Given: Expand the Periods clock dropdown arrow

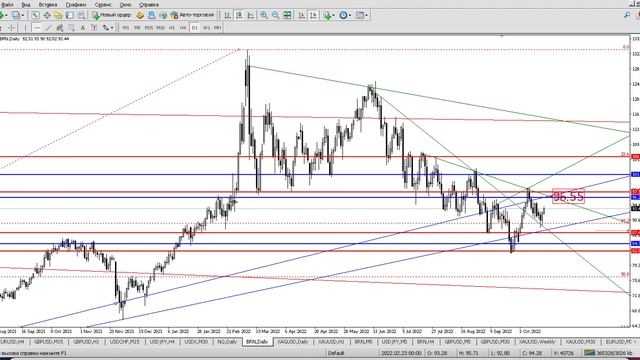Looking at the screenshot, I should click(x=350, y=15).
